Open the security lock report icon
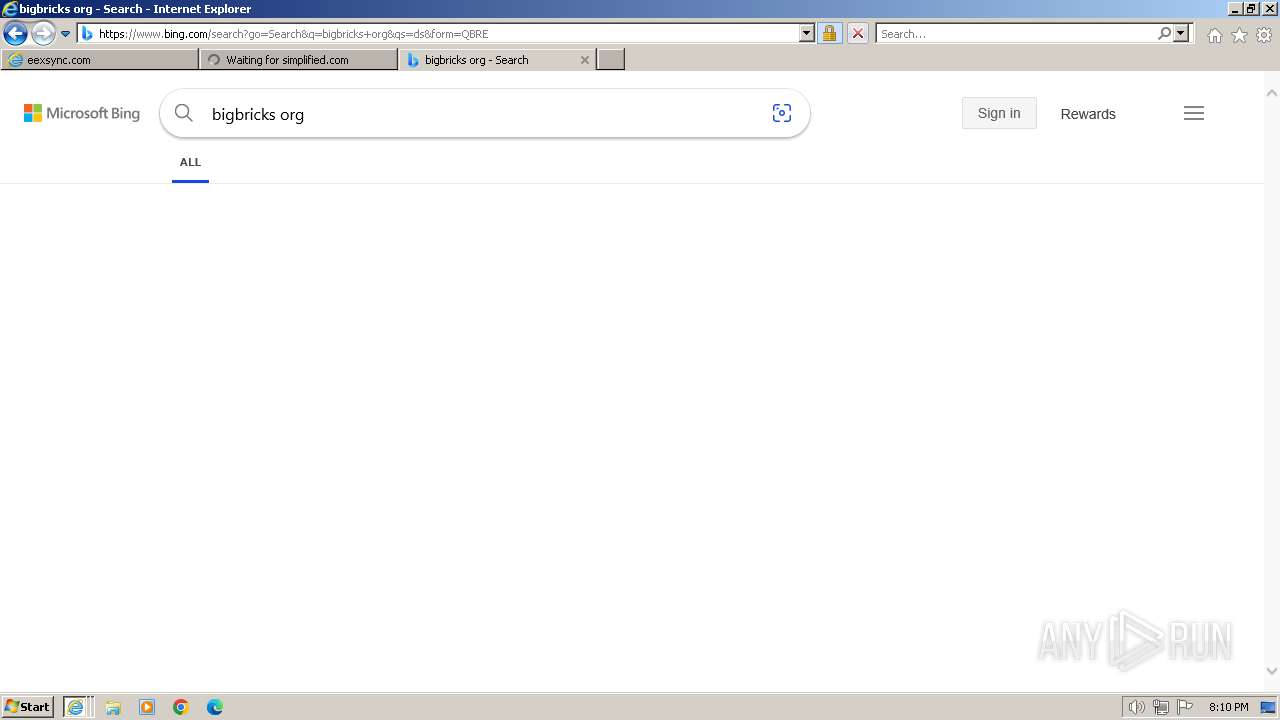Viewport: 1280px width, 720px height. point(829,33)
